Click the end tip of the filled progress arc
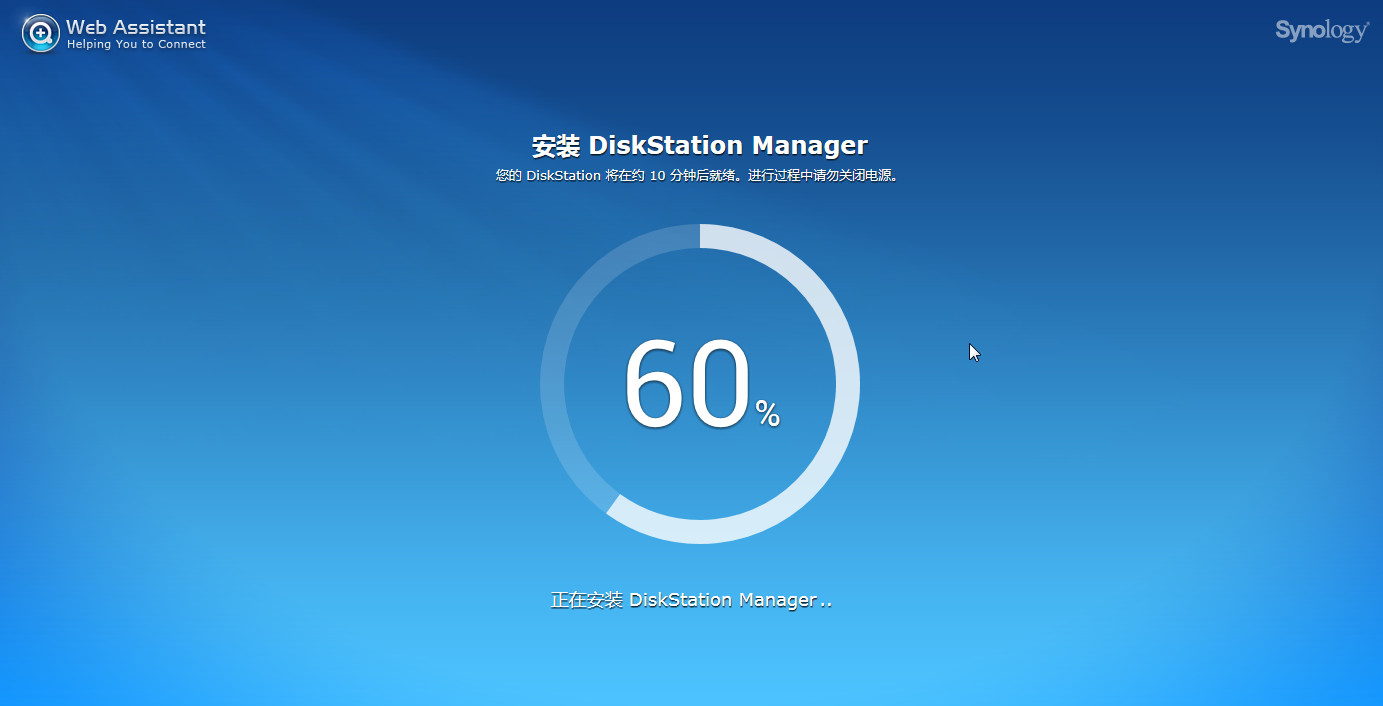 [615, 506]
